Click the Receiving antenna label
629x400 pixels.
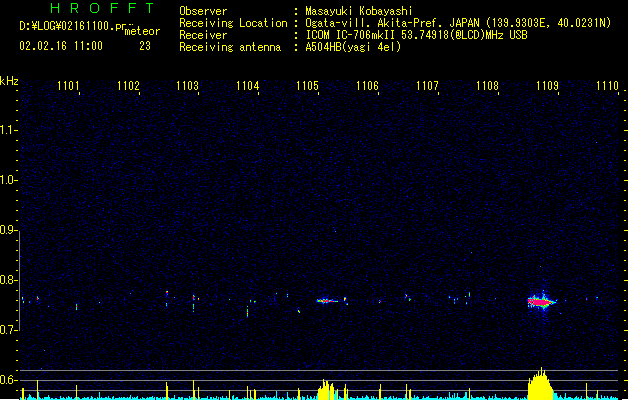[x=230, y=47]
